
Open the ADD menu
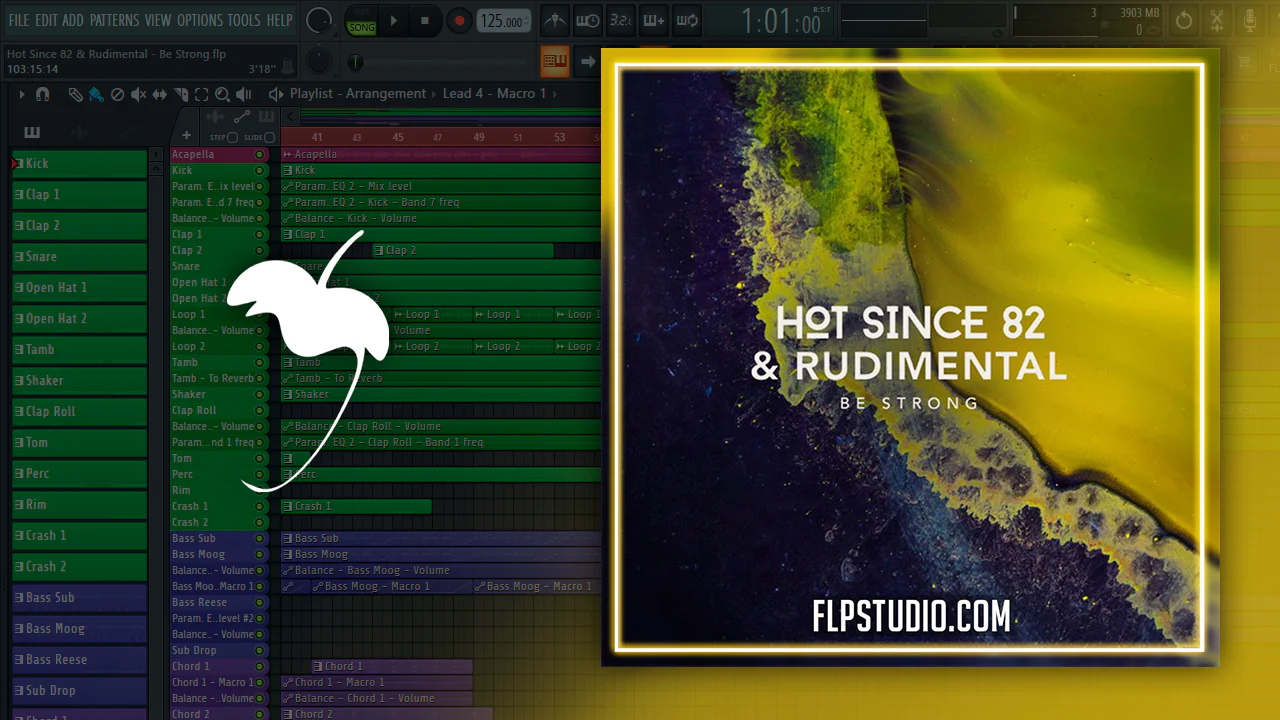73,20
